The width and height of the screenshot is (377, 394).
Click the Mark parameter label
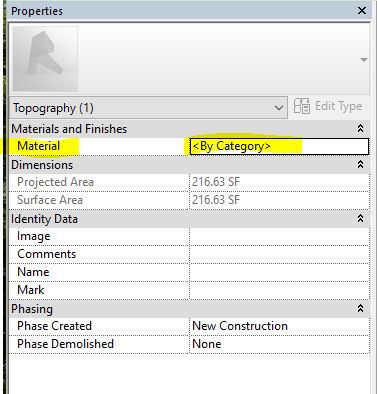coord(30,290)
